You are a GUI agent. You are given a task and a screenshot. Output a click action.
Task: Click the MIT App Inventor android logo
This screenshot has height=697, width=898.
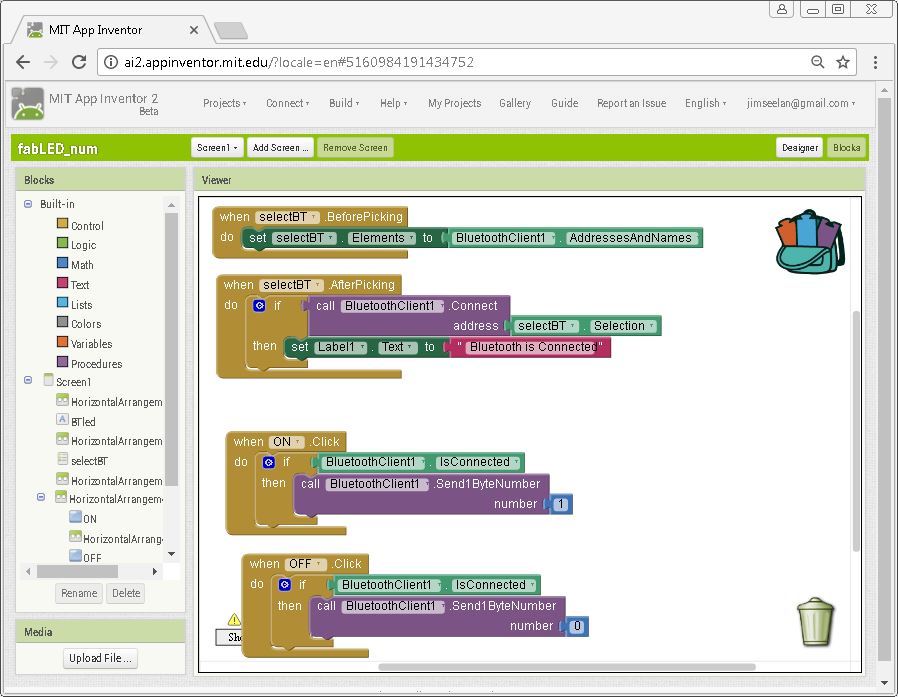point(27,104)
